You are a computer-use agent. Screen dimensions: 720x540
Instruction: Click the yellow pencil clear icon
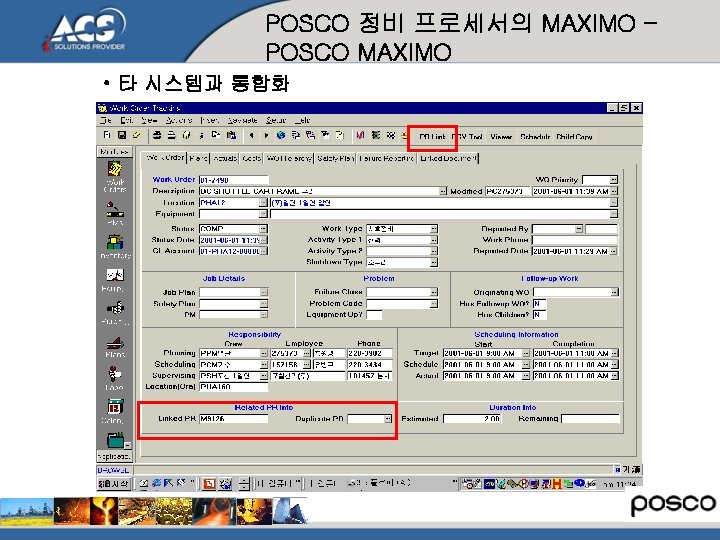[x=136, y=135]
